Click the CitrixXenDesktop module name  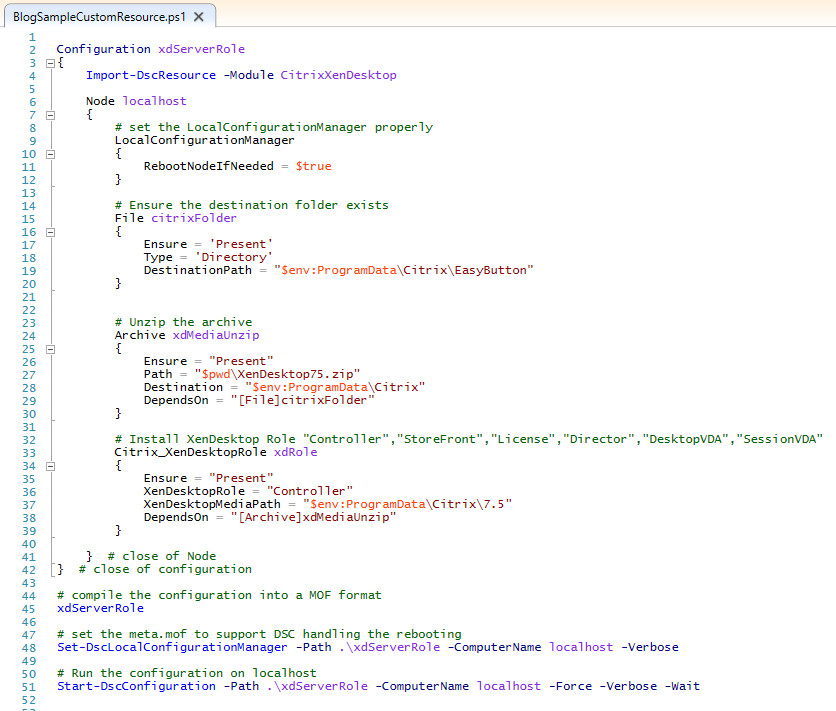click(x=339, y=75)
